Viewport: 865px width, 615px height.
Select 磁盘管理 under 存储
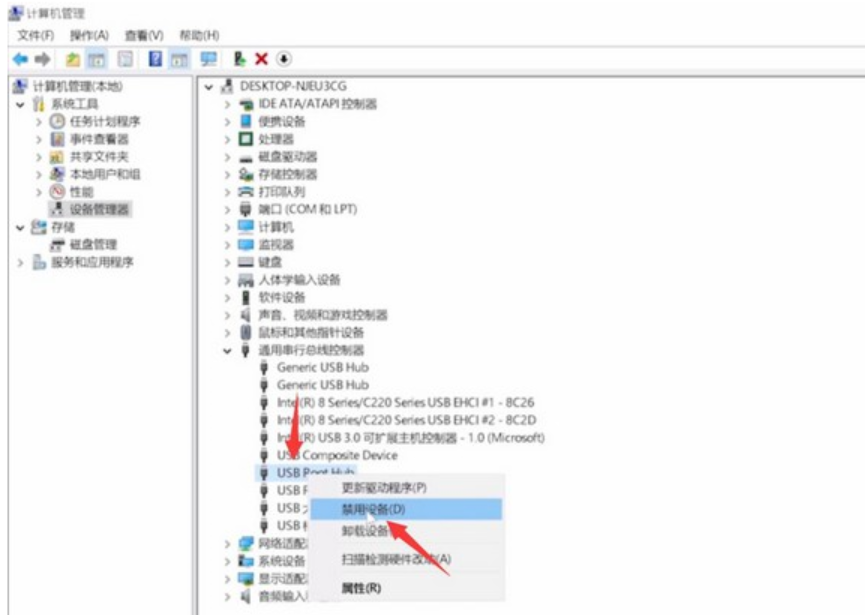93,244
